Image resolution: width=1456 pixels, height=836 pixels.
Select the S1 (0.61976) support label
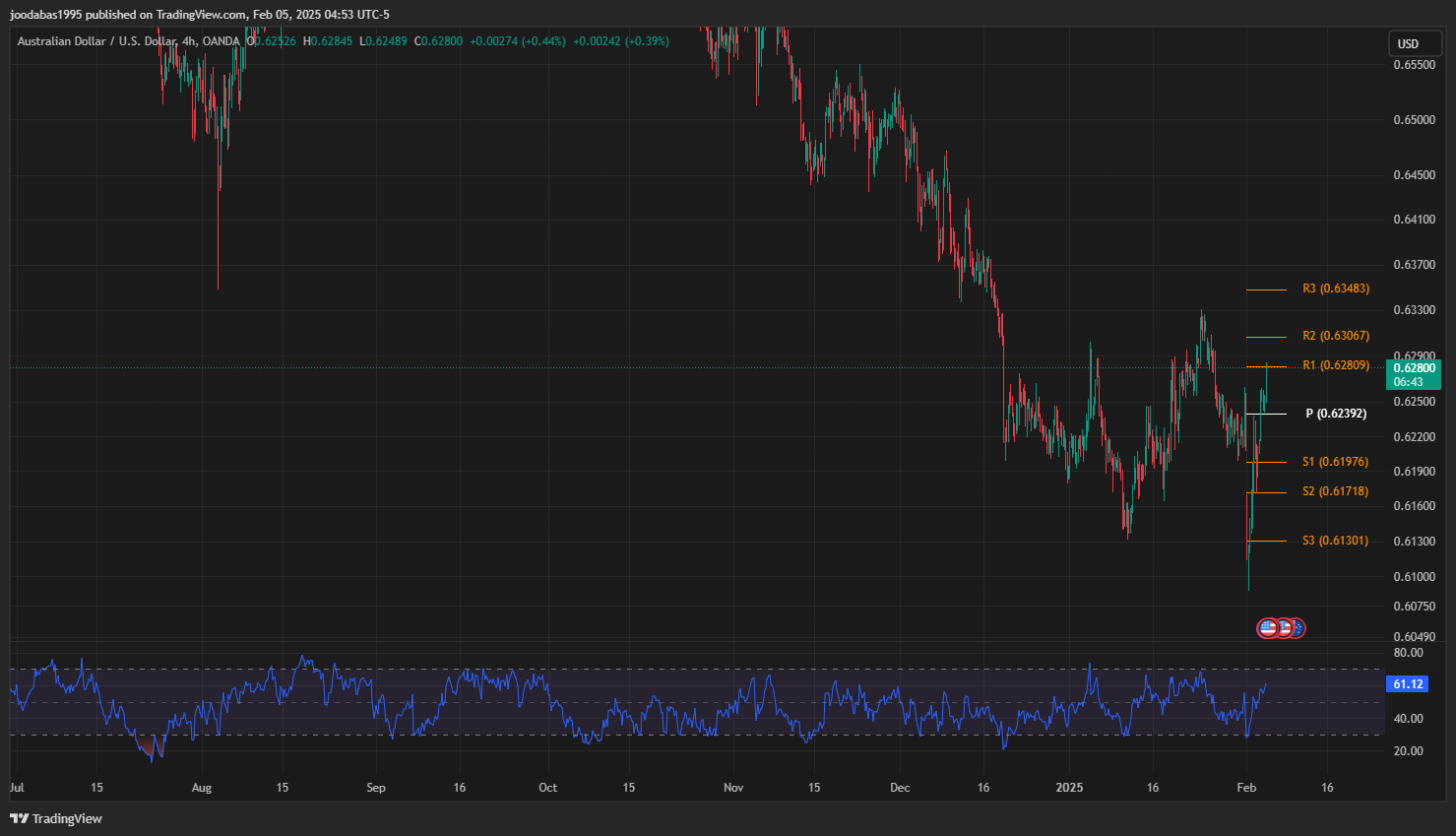[x=1335, y=462]
